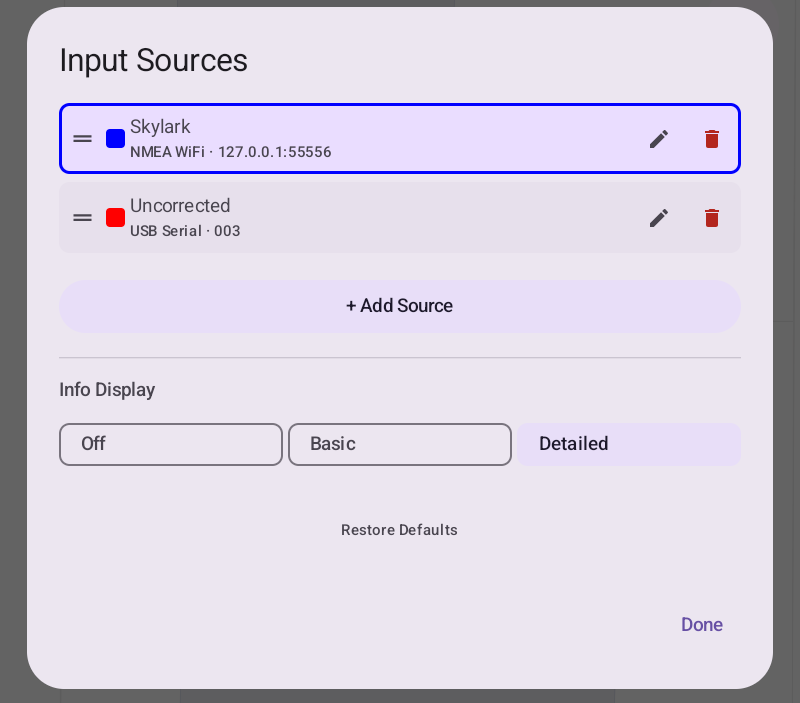The width and height of the screenshot is (800, 703).
Task: Click the Info Display label
Action: 107,390
